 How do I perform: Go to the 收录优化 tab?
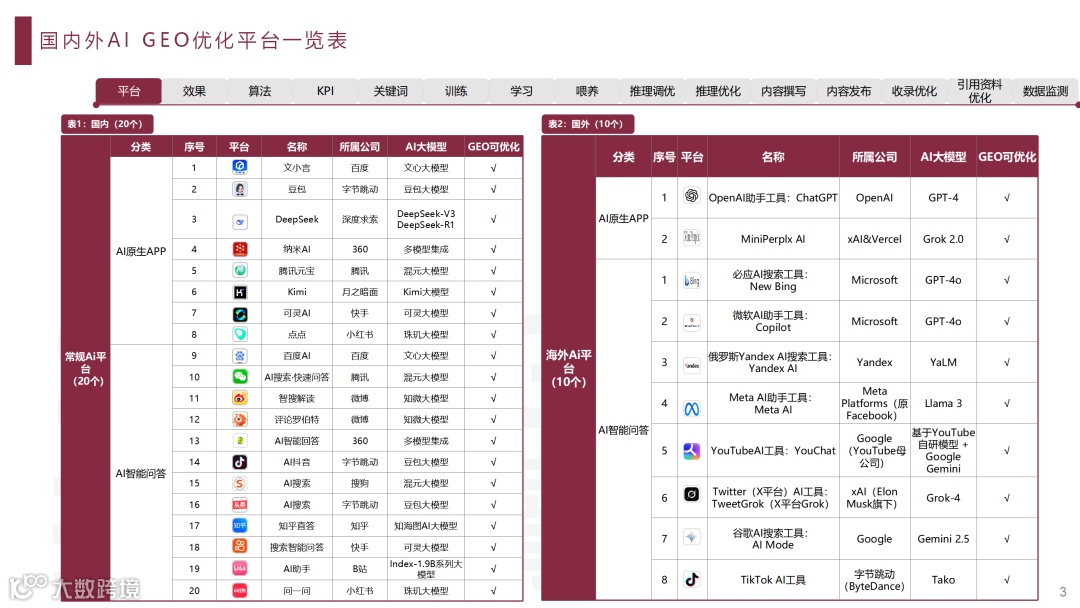pos(914,91)
